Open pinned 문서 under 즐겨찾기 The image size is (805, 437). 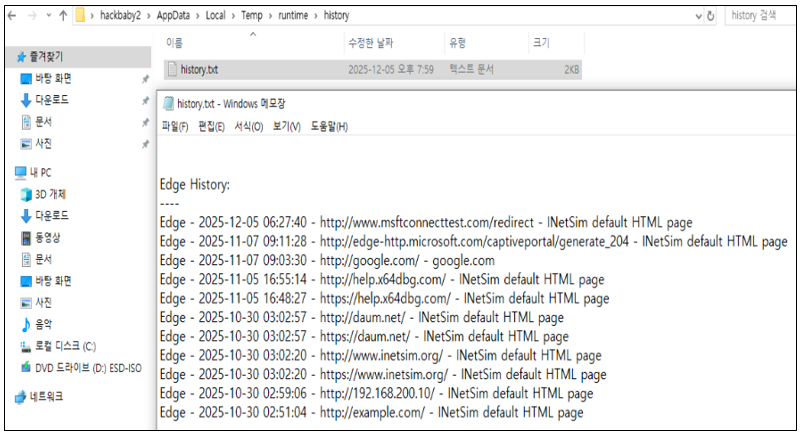tap(43, 122)
